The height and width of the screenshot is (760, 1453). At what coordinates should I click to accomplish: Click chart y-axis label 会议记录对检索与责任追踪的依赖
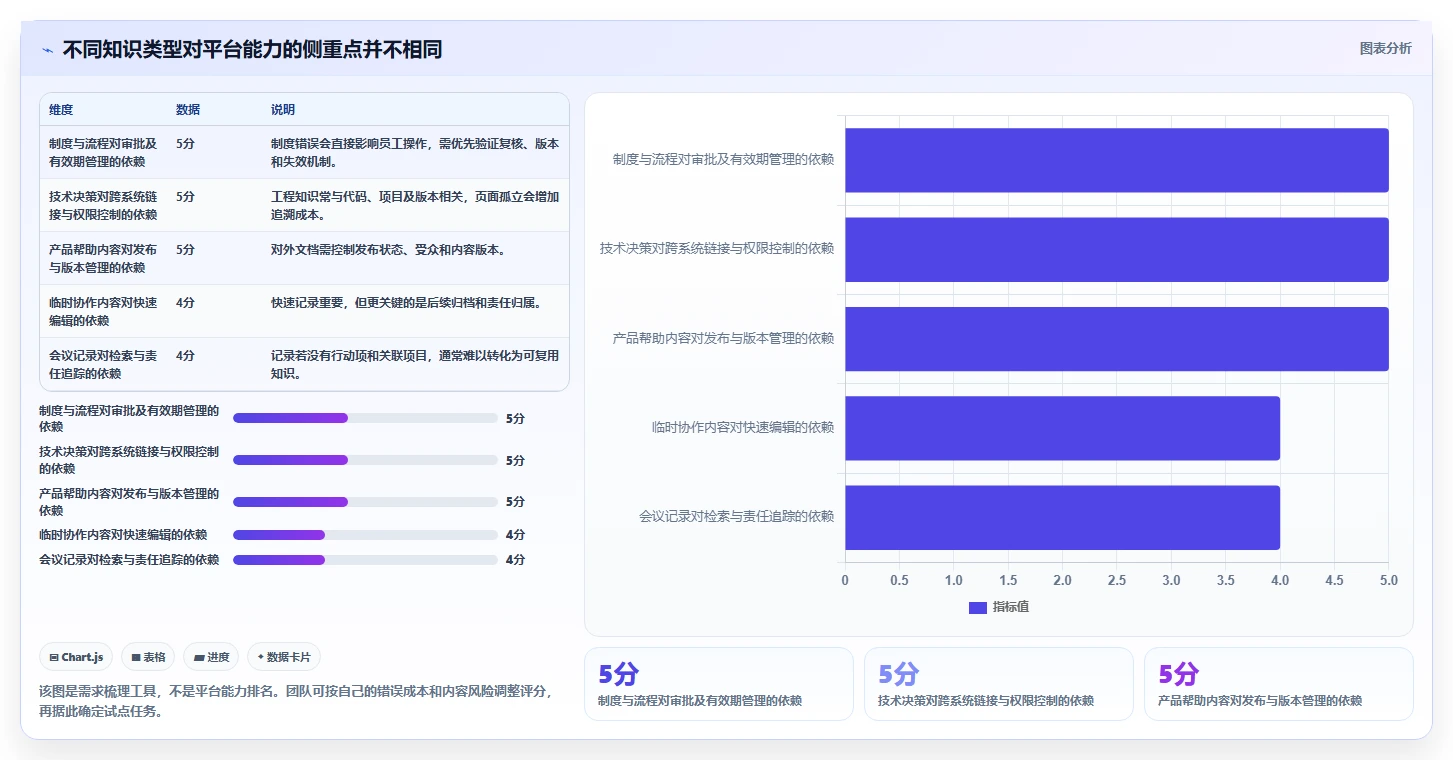pyautogui.click(x=737, y=517)
